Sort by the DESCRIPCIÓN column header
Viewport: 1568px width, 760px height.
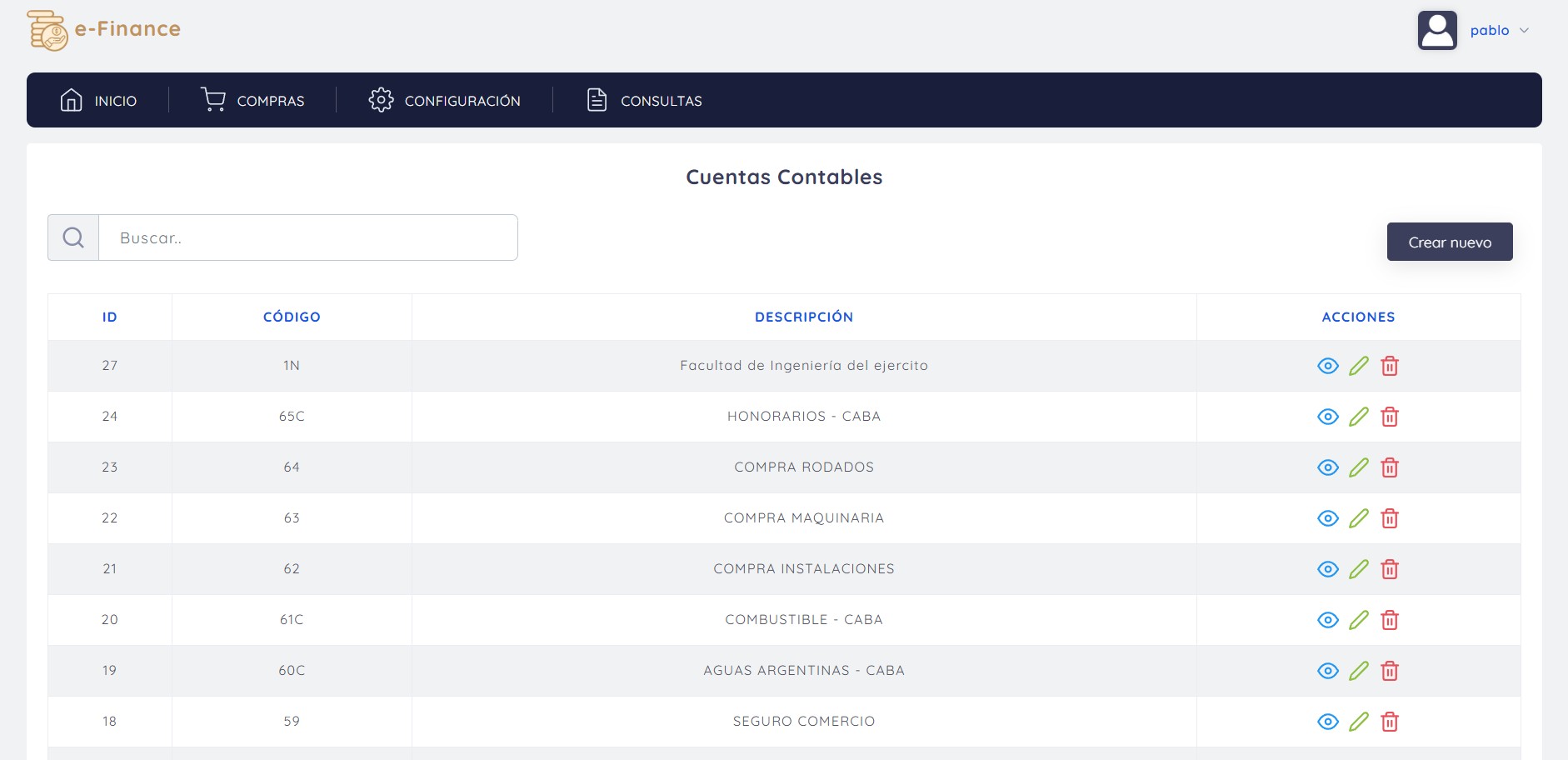pos(803,317)
